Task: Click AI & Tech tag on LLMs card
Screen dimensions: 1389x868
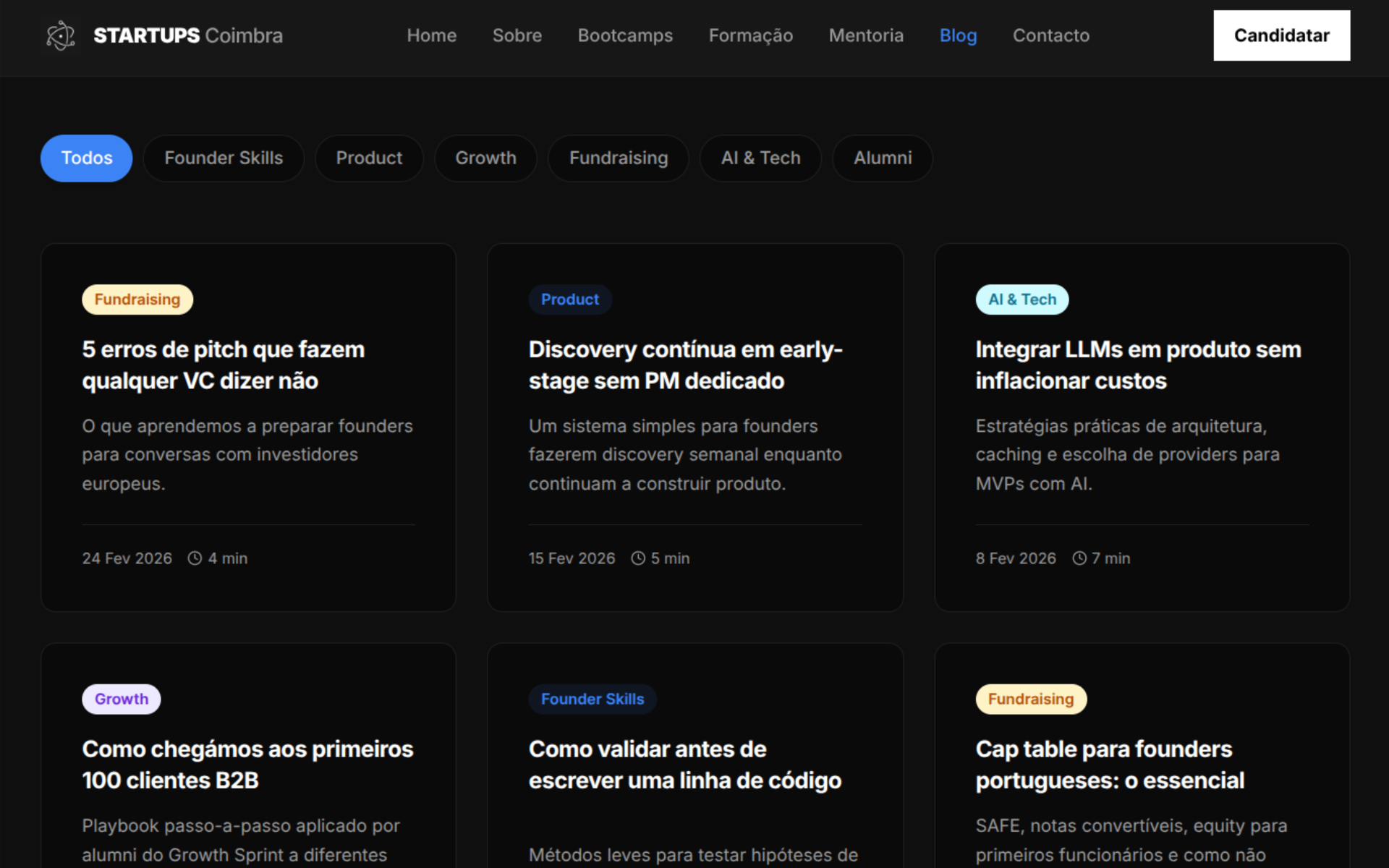Action: click(1022, 299)
